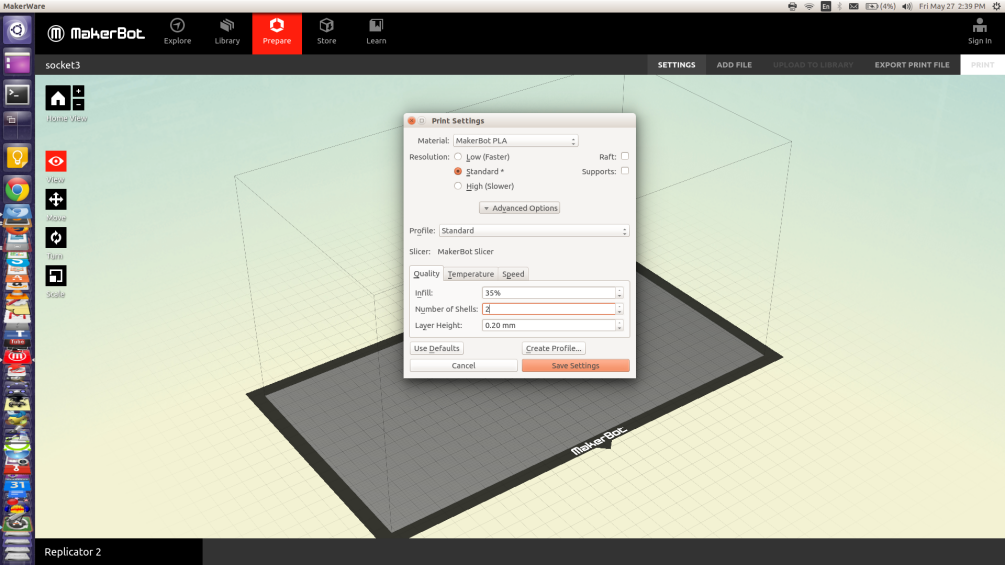
Task: Close the Print Settings dialog
Action: tap(411, 120)
